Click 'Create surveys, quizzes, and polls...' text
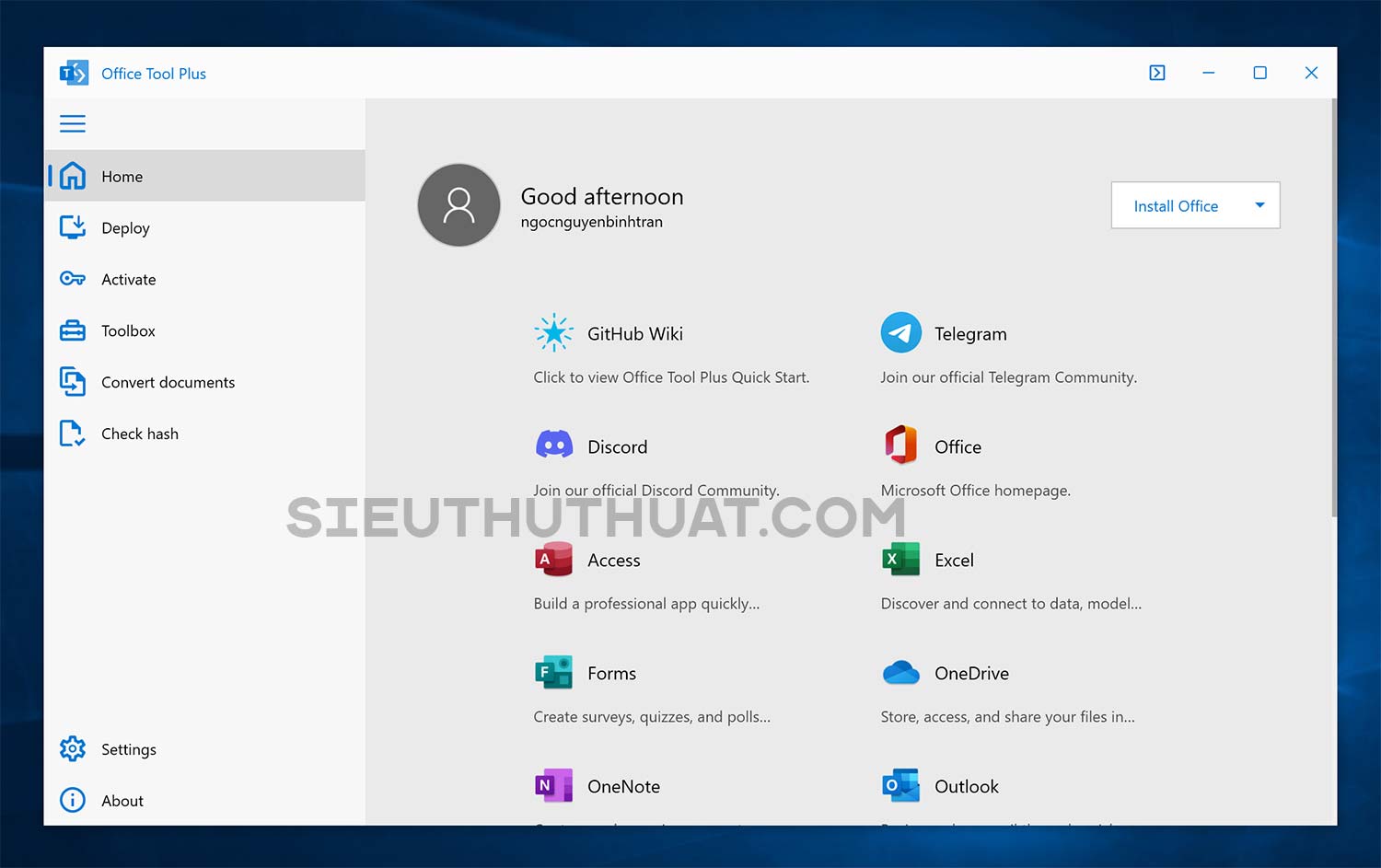 [x=652, y=717]
